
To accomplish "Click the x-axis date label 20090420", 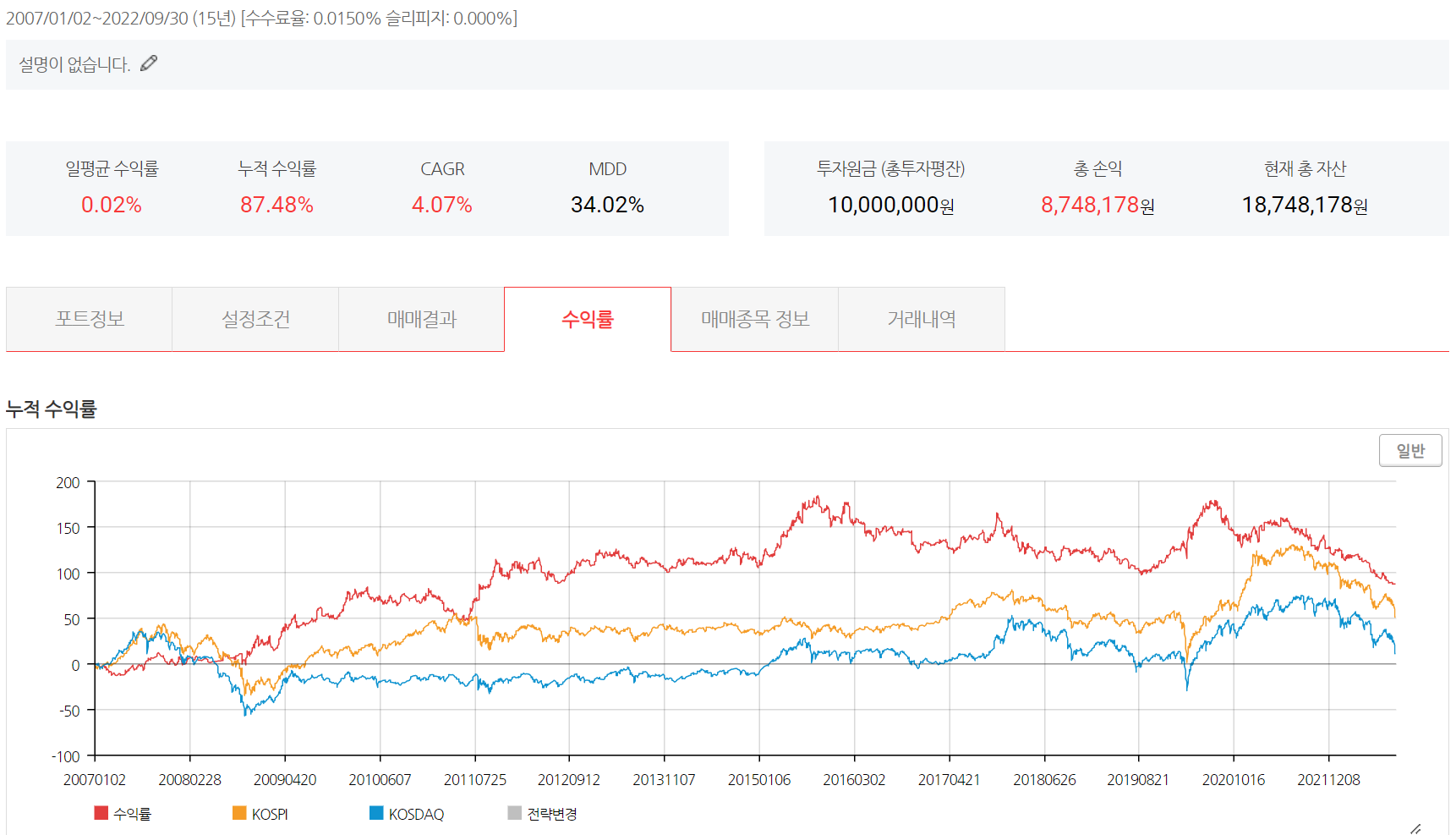I will pyautogui.click(x=285, y=779).
